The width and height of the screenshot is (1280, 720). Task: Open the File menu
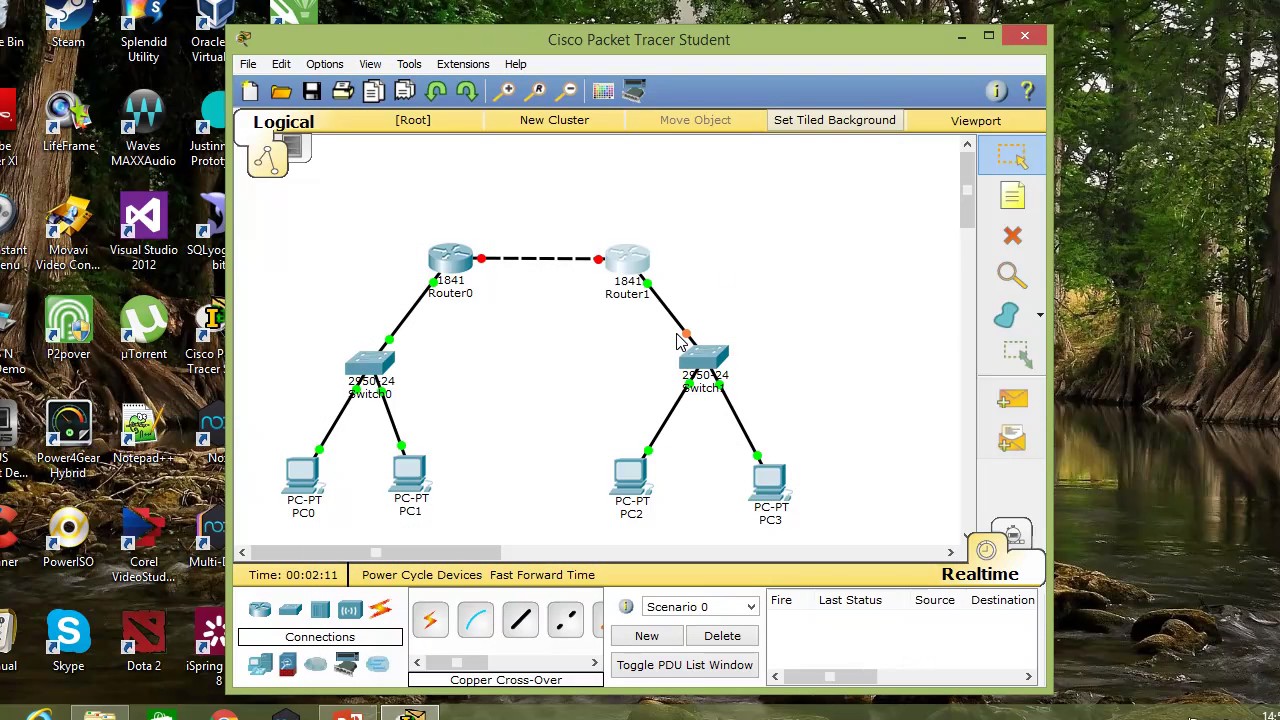[247, 64]
